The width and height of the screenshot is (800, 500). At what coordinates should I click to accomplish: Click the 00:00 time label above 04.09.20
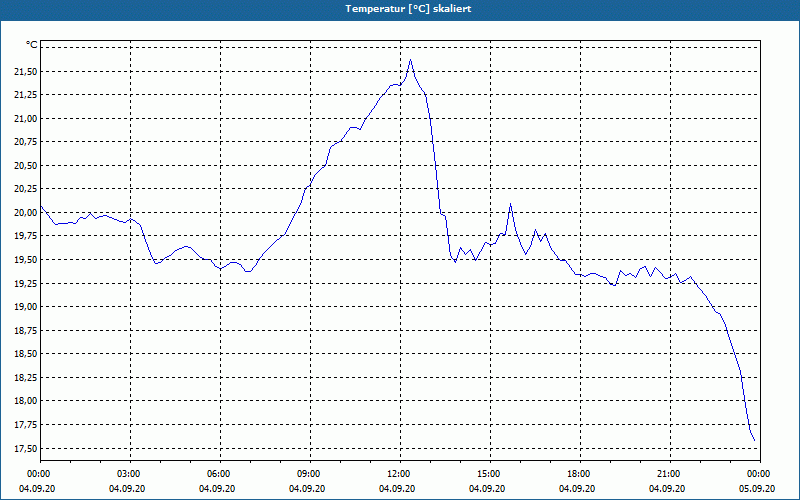(x=37, y=474)
